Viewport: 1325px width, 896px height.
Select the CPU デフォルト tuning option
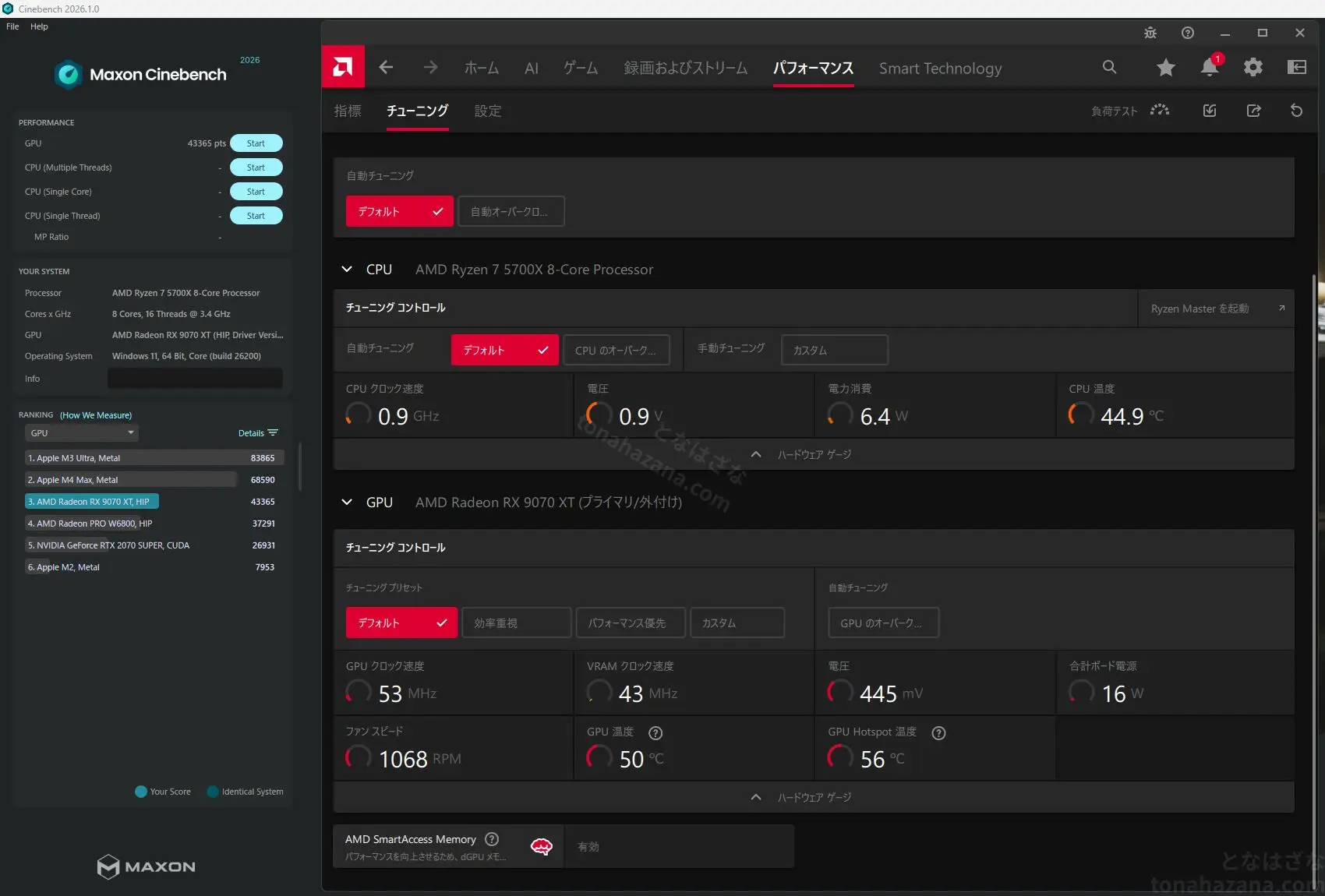[505, 350]
